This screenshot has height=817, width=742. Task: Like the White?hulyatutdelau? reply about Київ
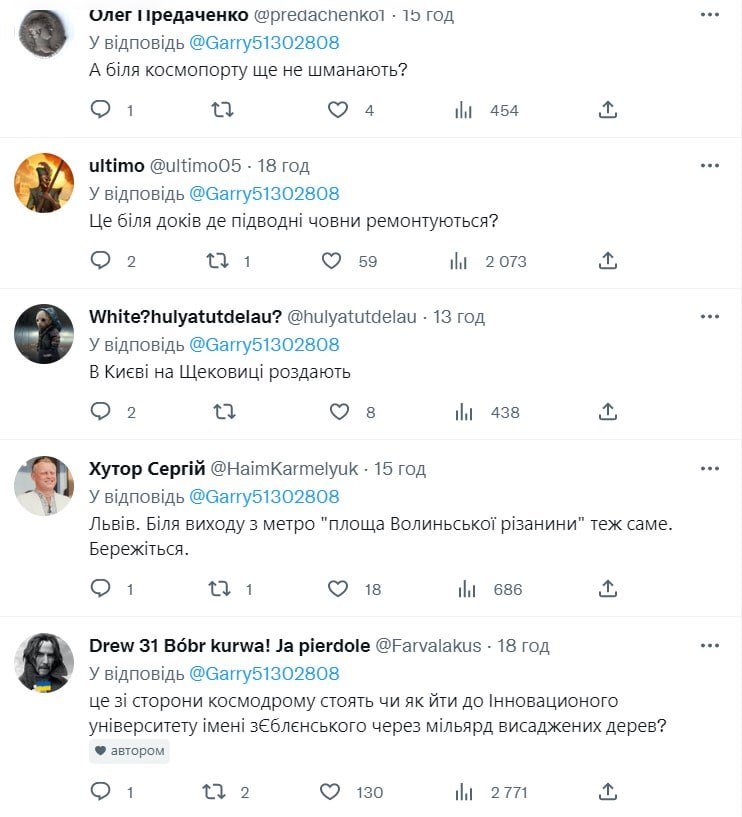coord(339,412)
